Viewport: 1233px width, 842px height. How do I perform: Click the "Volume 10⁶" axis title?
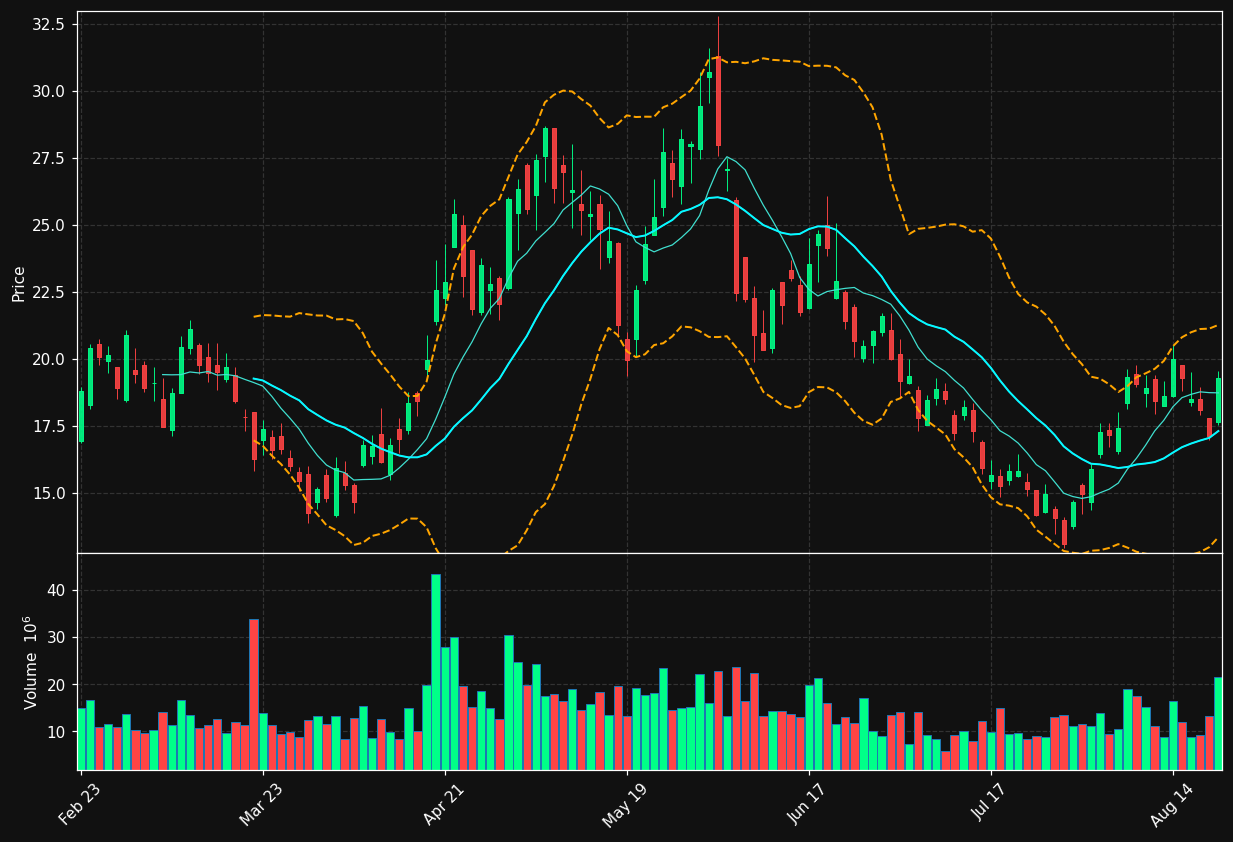tap(30, 662)
